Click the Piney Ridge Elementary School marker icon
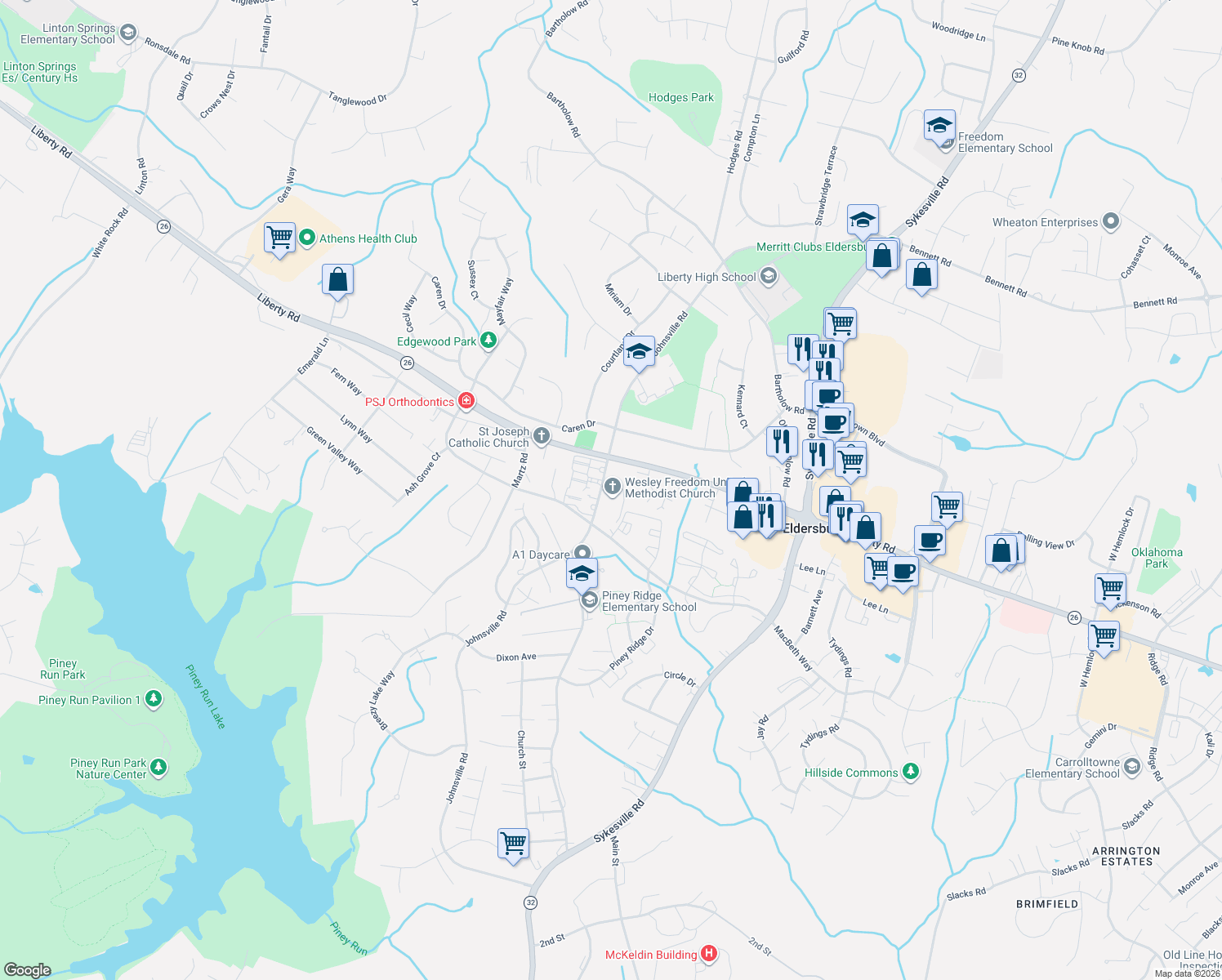The image size is (1222, 980). coord(588,601)
